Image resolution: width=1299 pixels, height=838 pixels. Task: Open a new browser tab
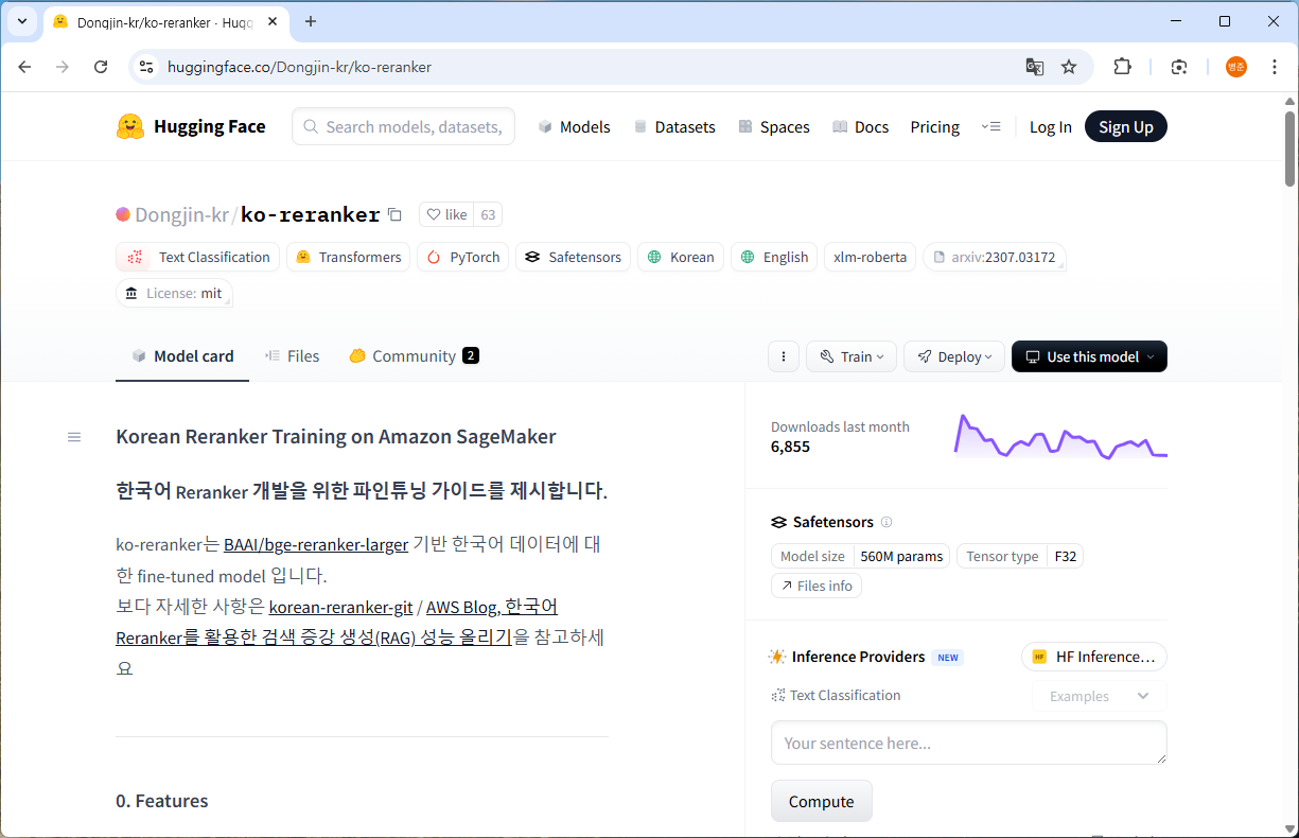pyautogui.click(x=311, y=21)
